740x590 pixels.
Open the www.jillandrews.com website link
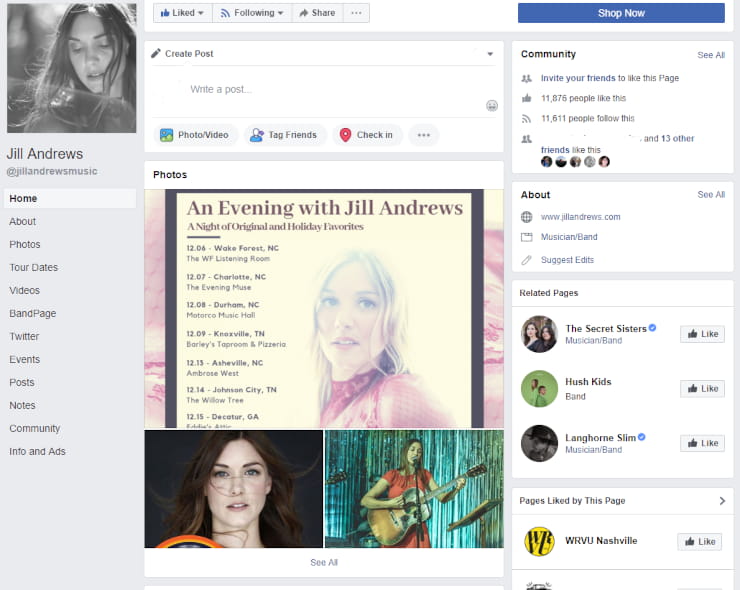tap(580, 217)
